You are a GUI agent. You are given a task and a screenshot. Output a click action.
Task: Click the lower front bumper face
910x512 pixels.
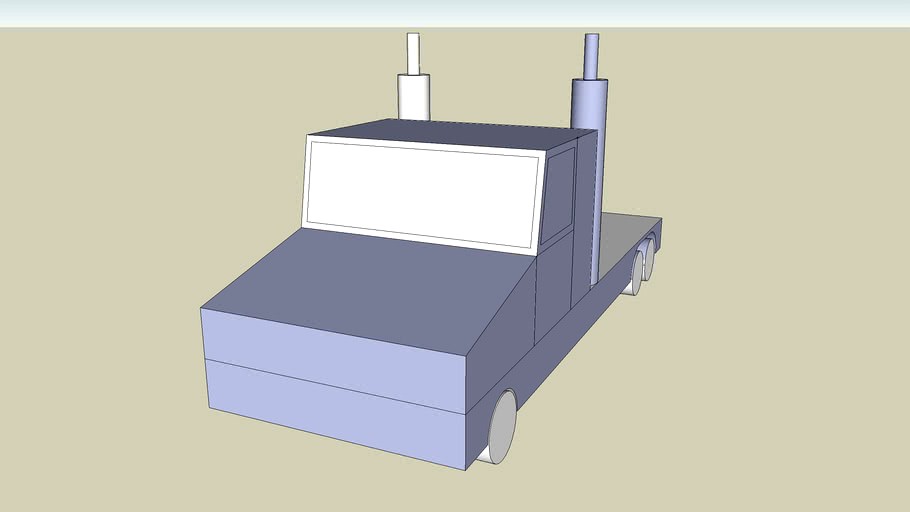(337, 413)
